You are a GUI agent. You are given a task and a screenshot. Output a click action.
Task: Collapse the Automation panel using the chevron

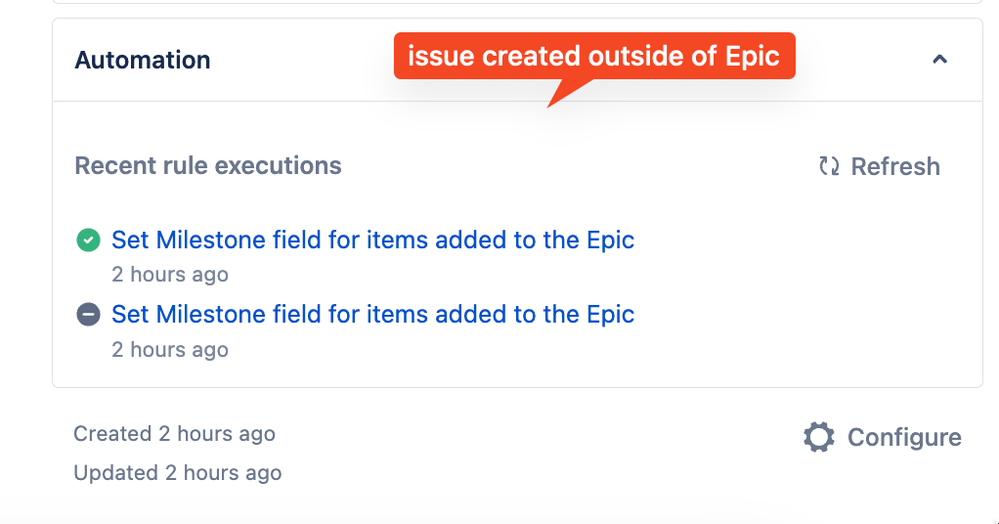(x=940, y=59)
